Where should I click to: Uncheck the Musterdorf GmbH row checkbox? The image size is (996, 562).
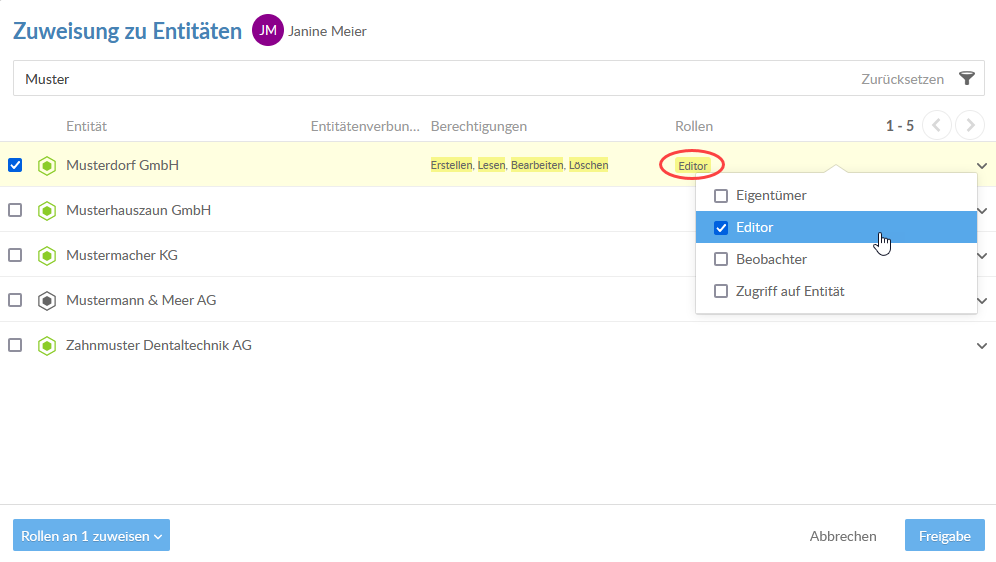tap(15, 165)
